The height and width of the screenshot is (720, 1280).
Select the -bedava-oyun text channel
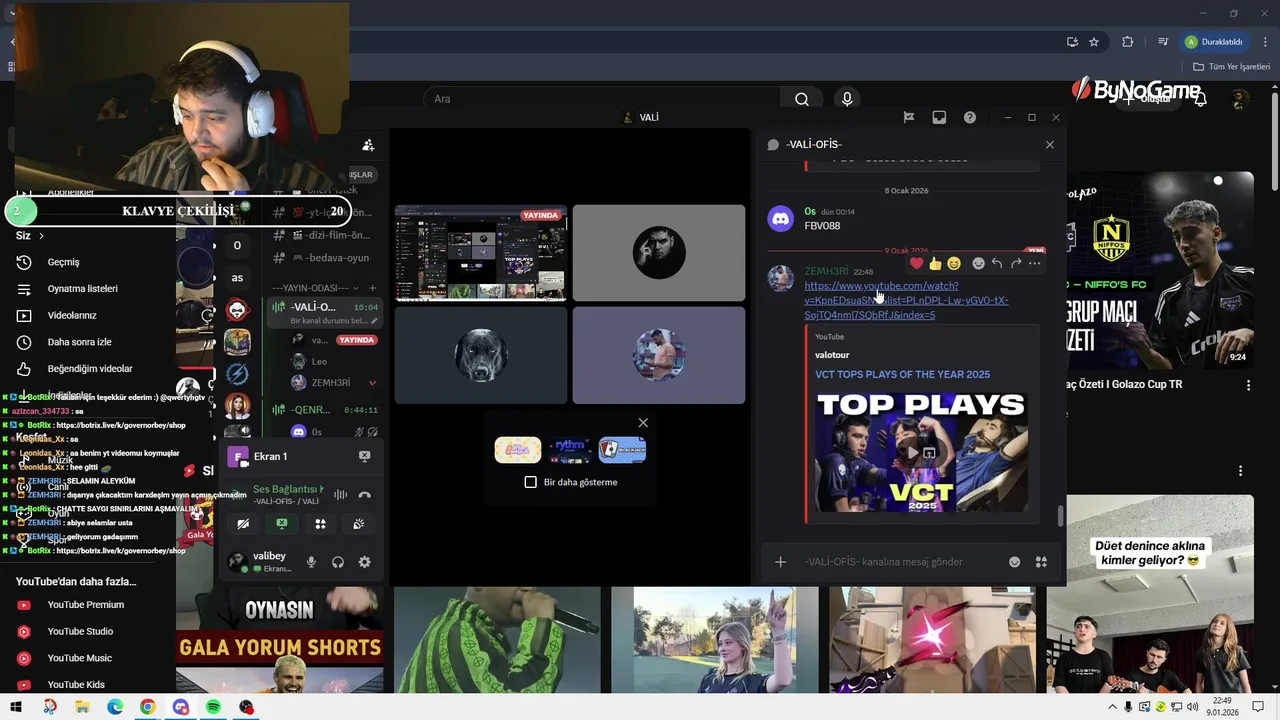(x=325, y=258)
